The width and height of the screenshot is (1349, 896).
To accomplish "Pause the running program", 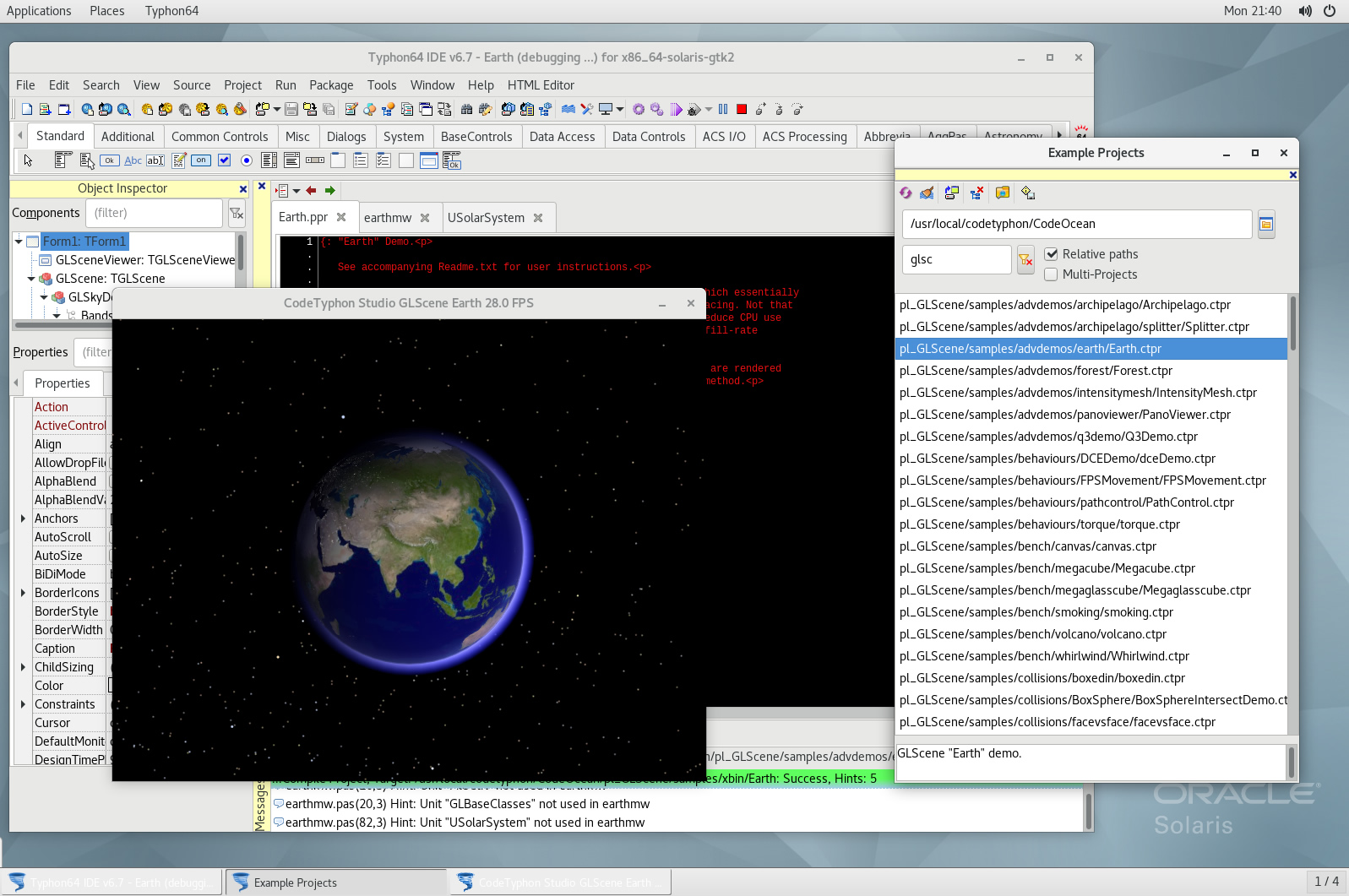I will point(723,109).
